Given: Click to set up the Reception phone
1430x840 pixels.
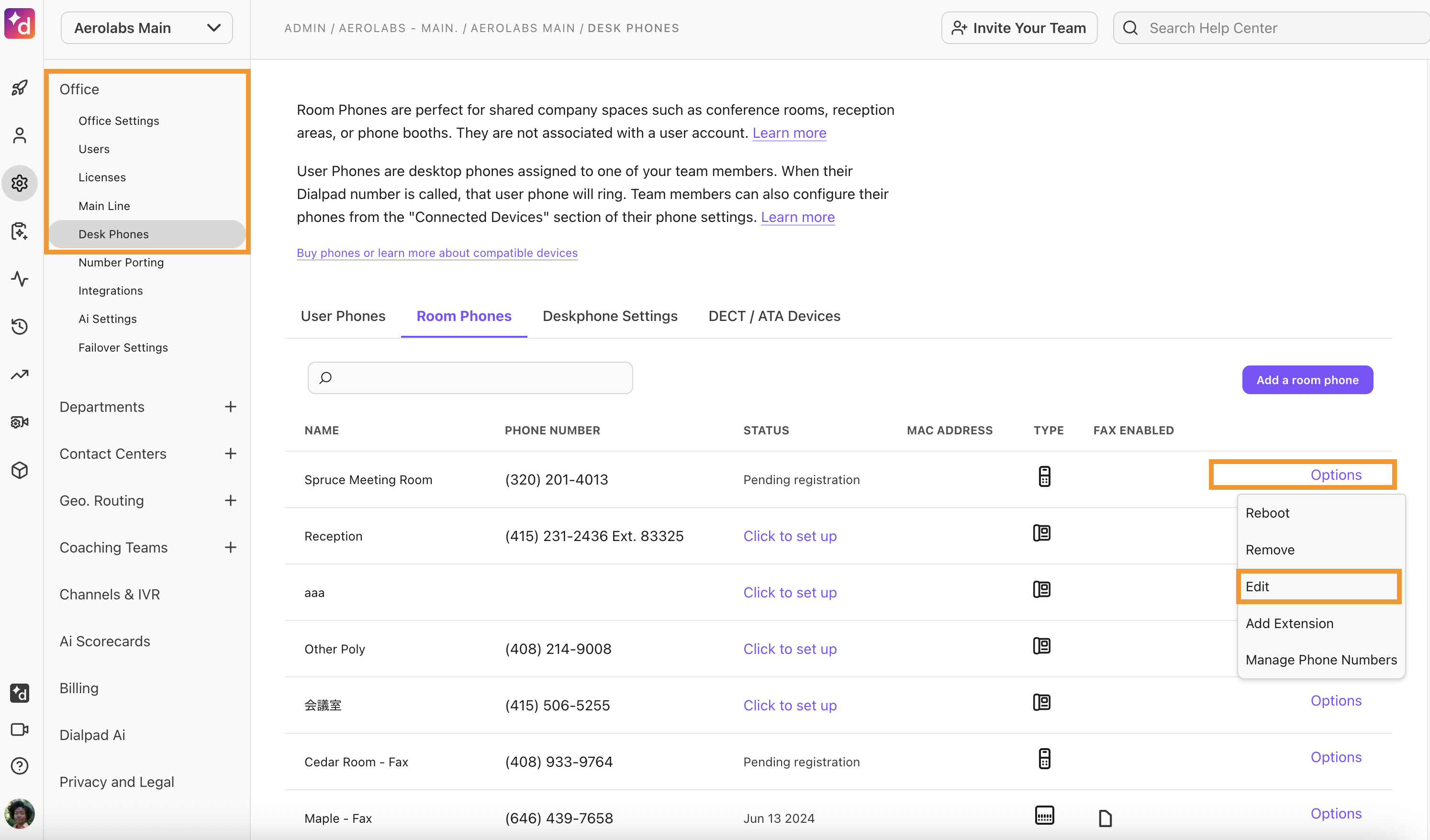Looking at the screenshot, I should (790, 536).
